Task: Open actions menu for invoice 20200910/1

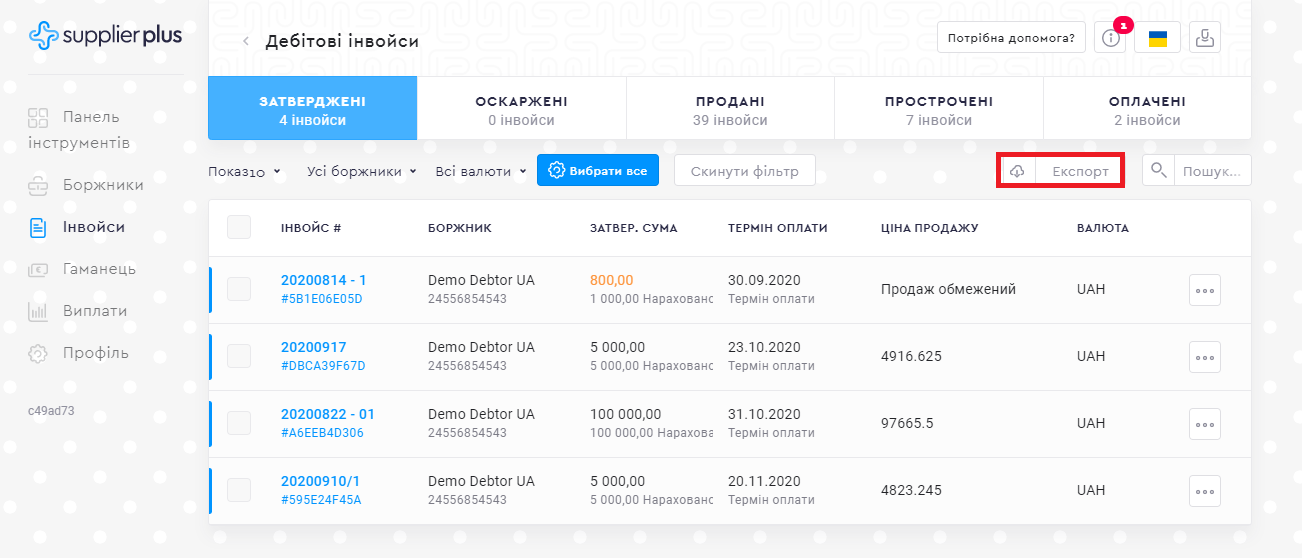Action: point(1204,491)
